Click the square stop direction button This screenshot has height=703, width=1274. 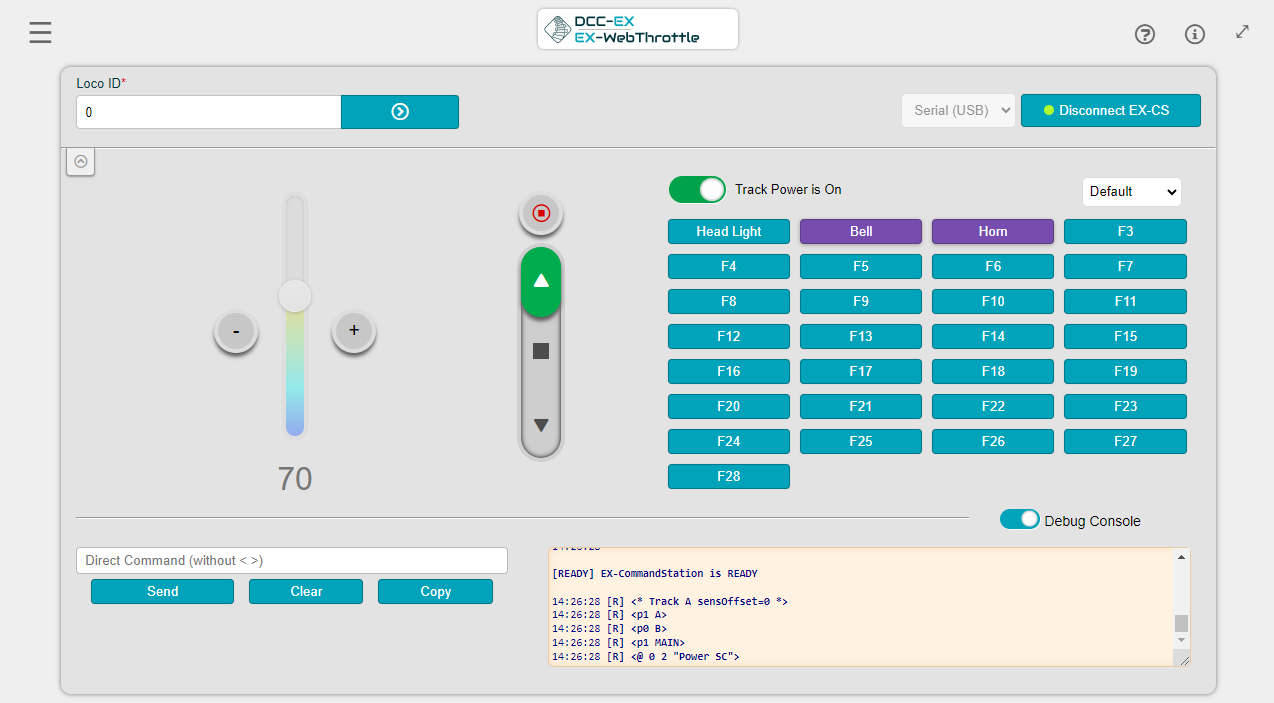click(x=541, y=351)
